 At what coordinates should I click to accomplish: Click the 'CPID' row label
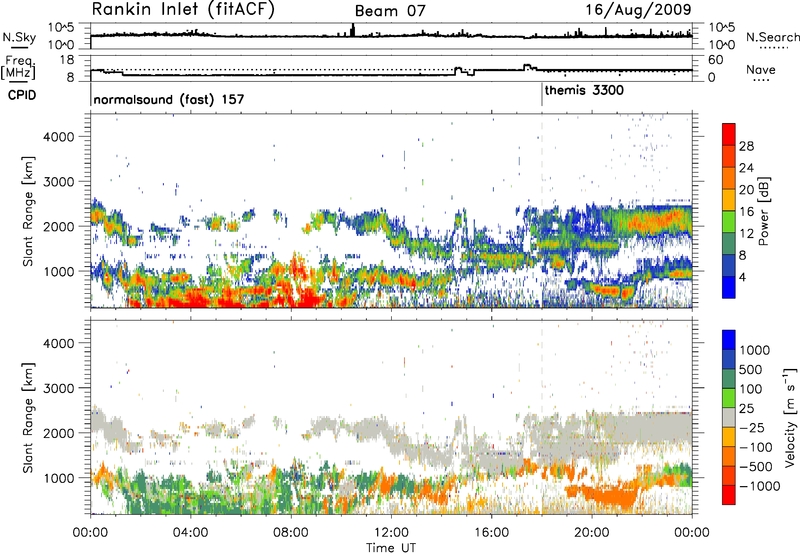(22, 95)
